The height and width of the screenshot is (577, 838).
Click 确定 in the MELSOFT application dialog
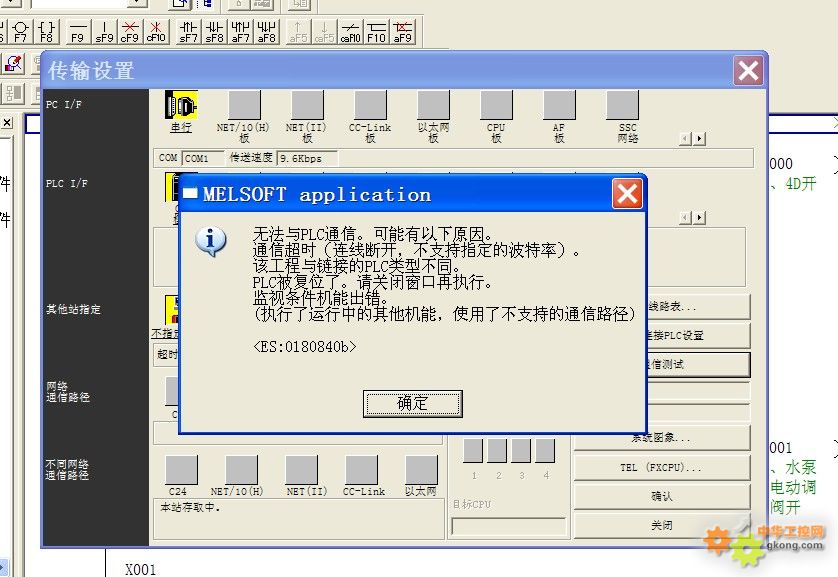click(x=413, y=403)
